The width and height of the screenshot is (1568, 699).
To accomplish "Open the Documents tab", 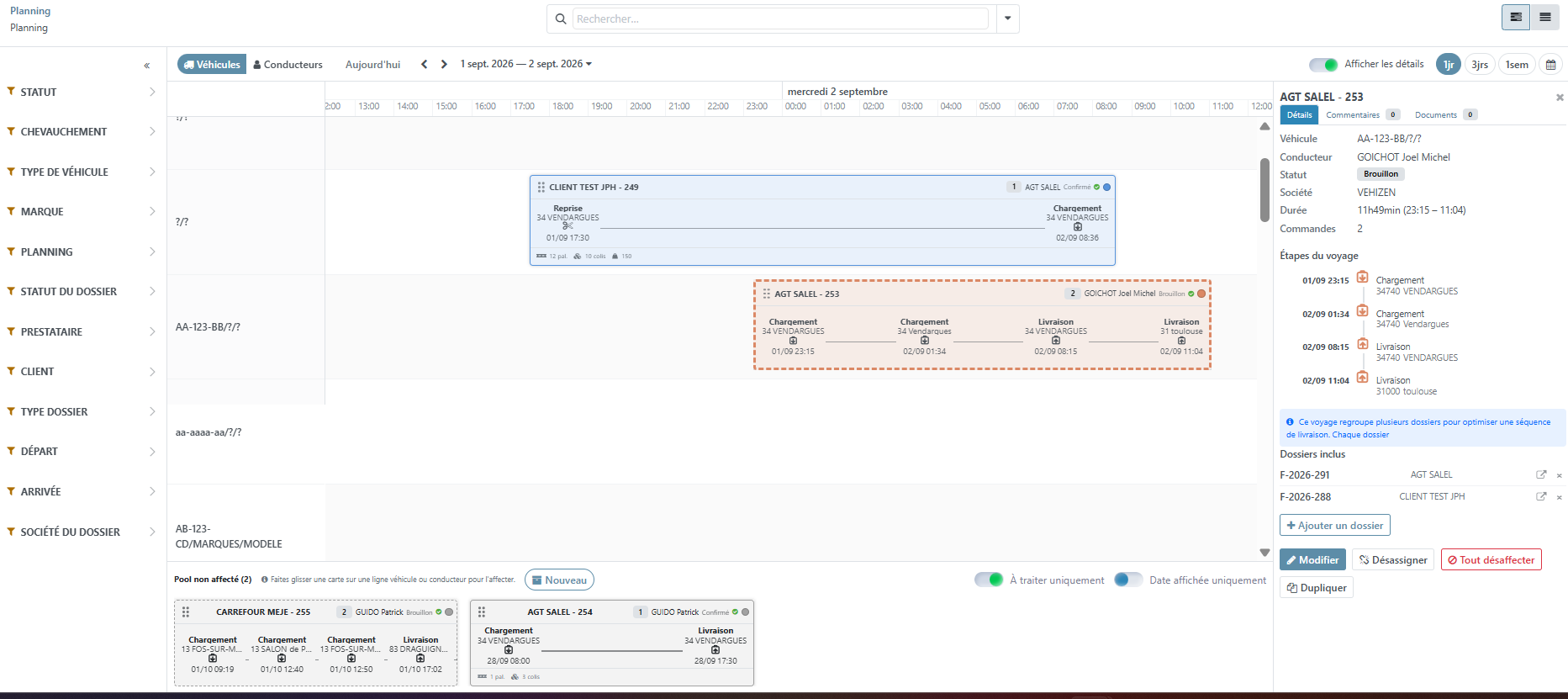I will coord(1445,115).
